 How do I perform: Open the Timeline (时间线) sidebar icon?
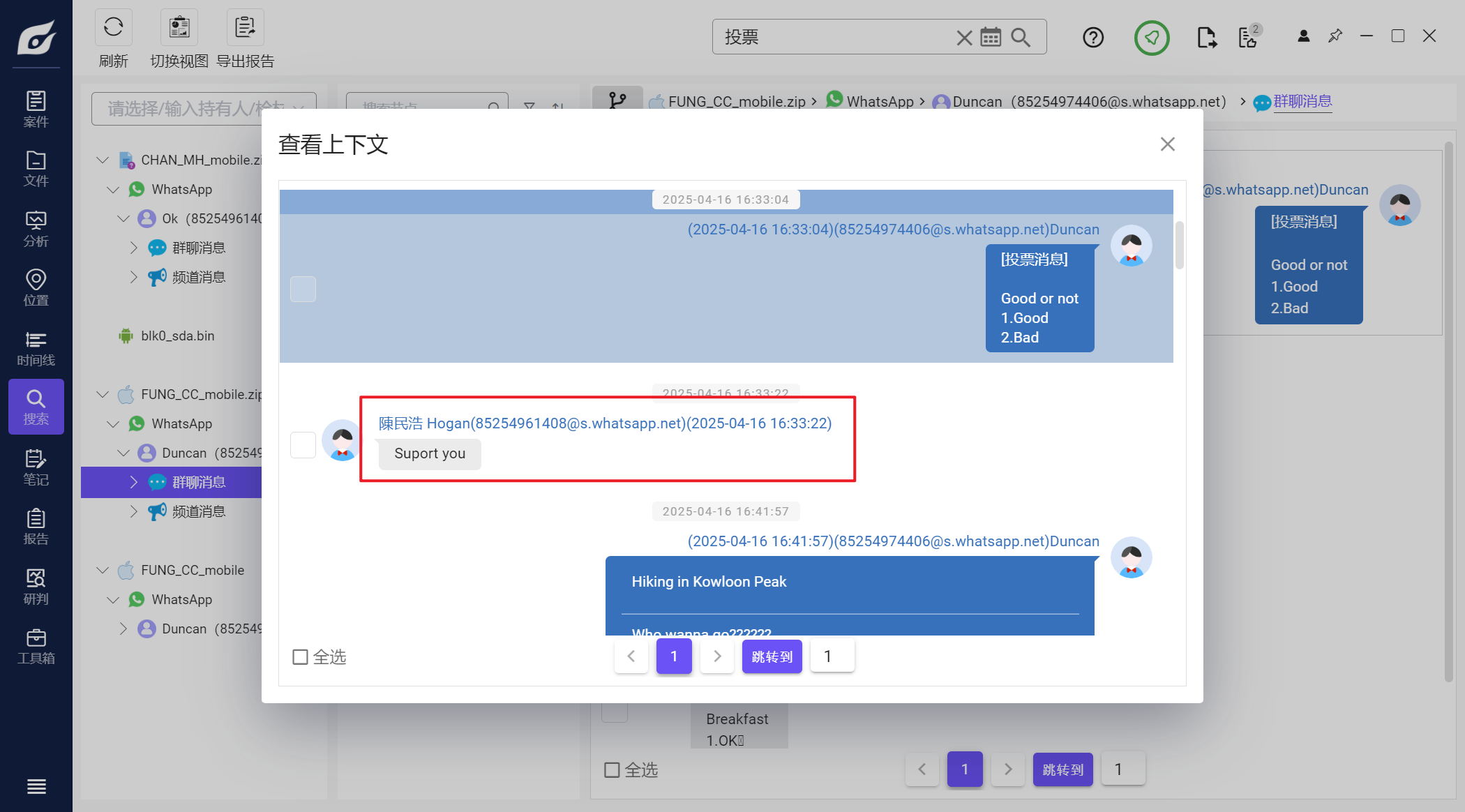[x=36, y=348]
